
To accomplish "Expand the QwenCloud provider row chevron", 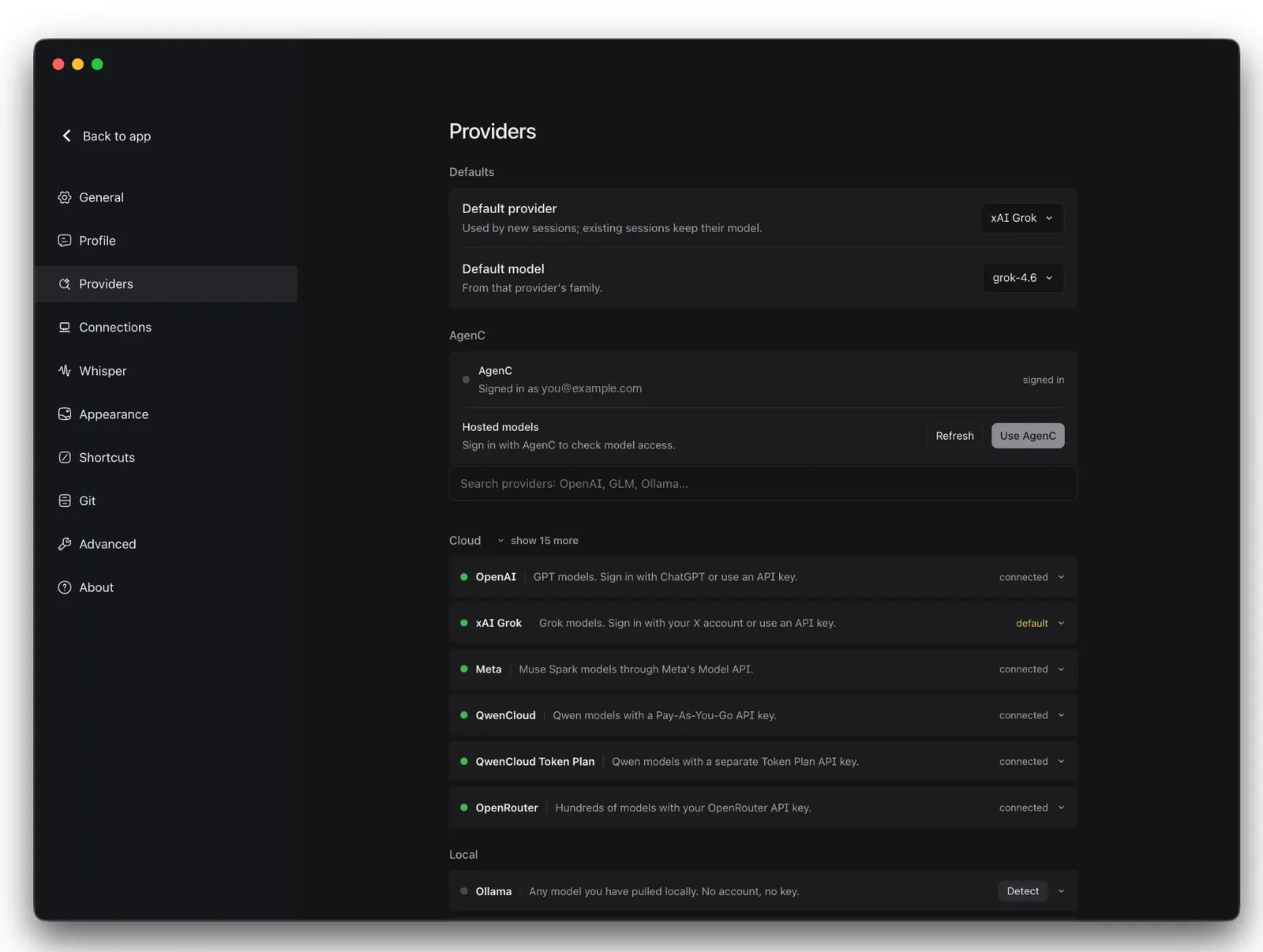I will (x=1061, y=715).
